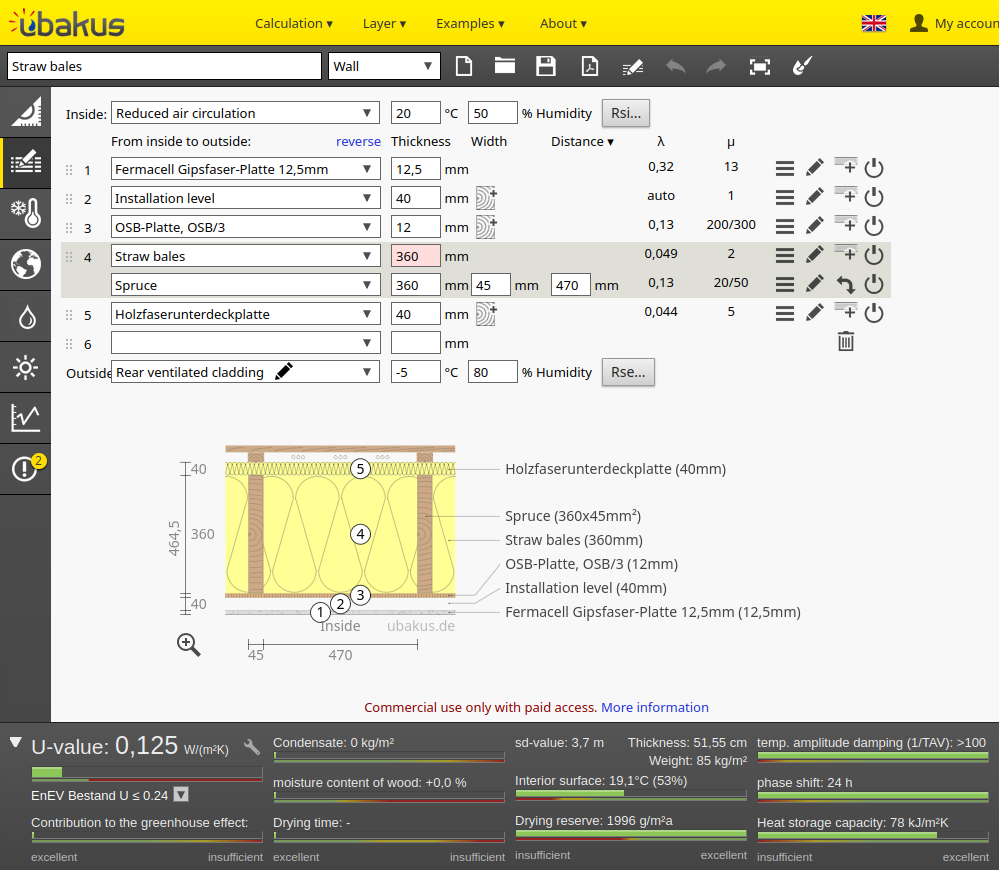Image resolution: width=999 pixels, height=870 pixels.
Task: Toggle power for OSB-Platte layer
Action: coord(873,226)
